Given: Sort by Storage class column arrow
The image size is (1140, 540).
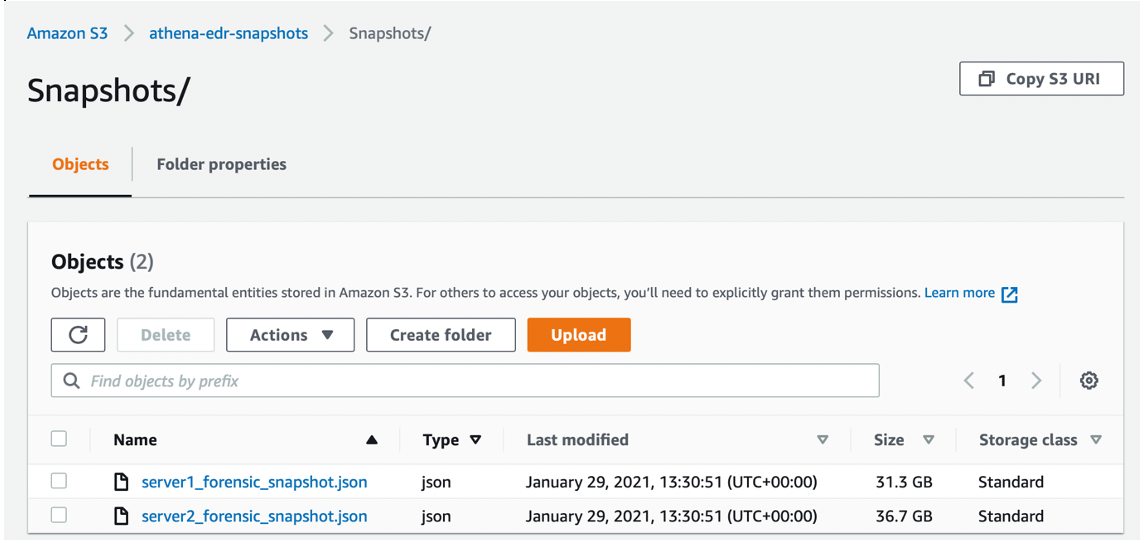Looking at the screenshot, I should [1096, 440].
